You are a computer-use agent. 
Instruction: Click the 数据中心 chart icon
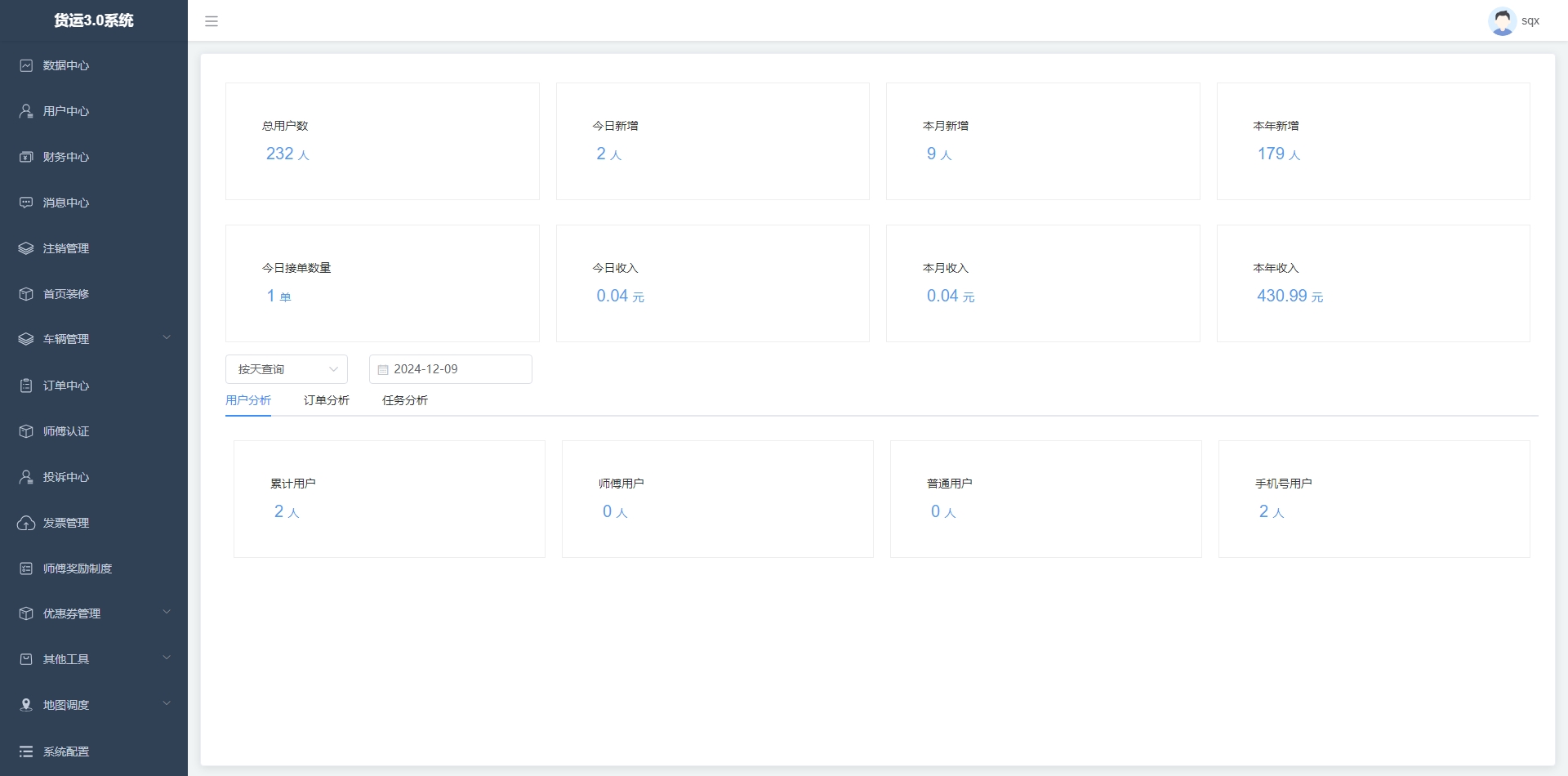click(26, 65)
